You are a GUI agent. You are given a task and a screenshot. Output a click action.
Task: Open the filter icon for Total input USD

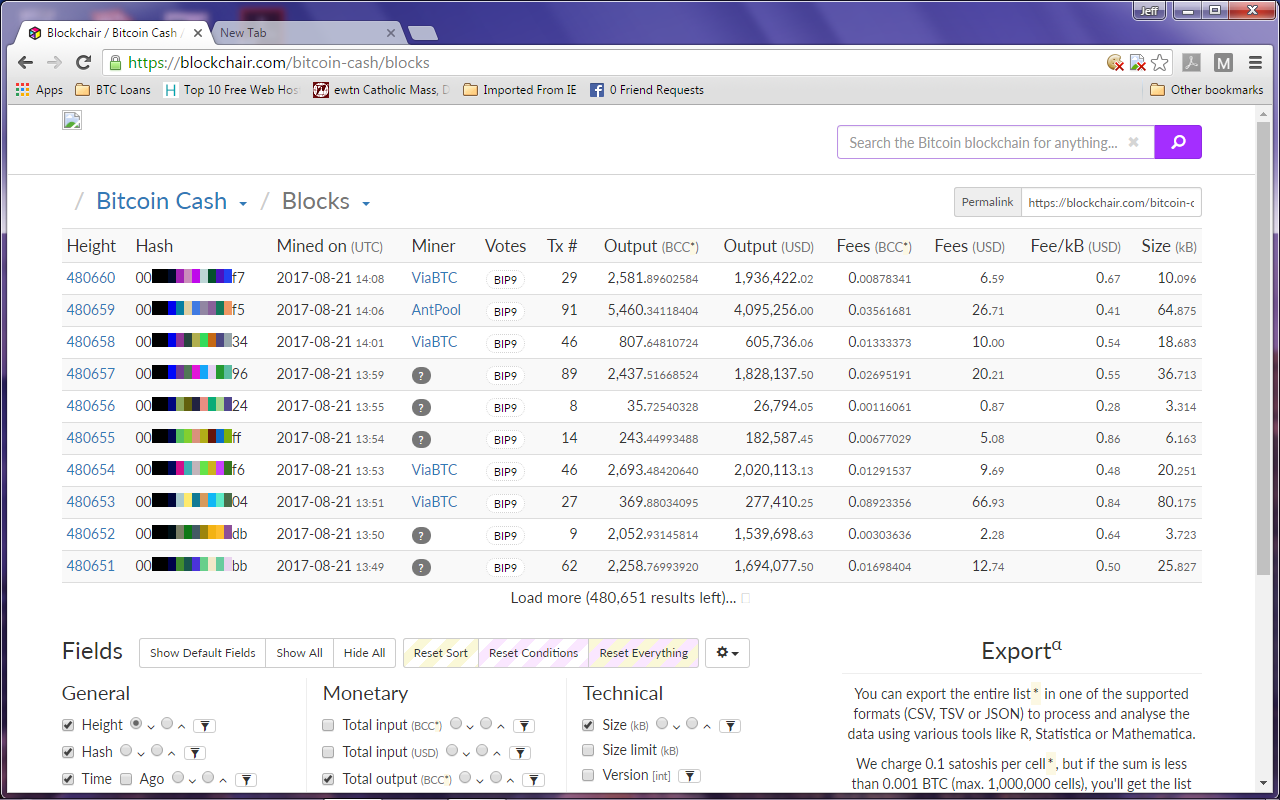521,753
